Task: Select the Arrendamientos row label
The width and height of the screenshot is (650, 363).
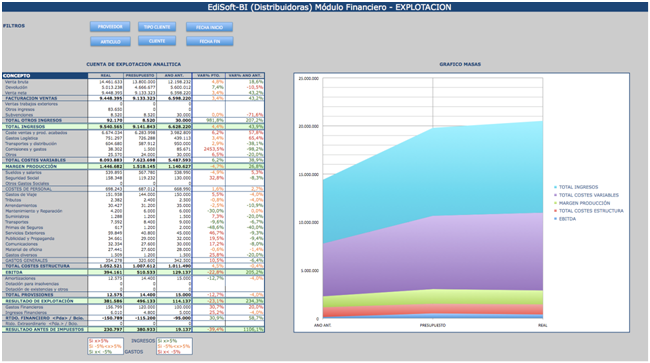Action: (x=21, y=205)
